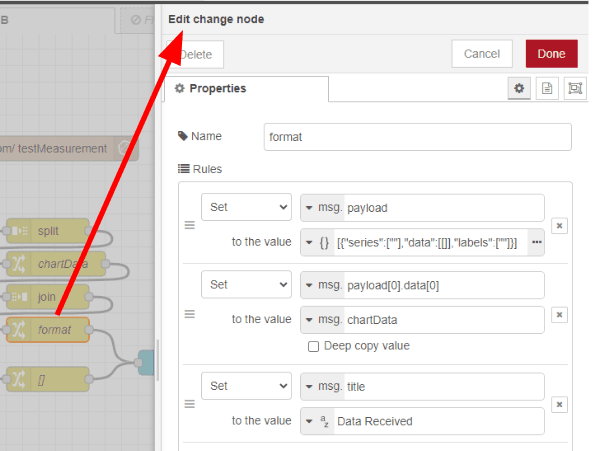Open msg type selector for payload[0].data[0]

[323, 285]
